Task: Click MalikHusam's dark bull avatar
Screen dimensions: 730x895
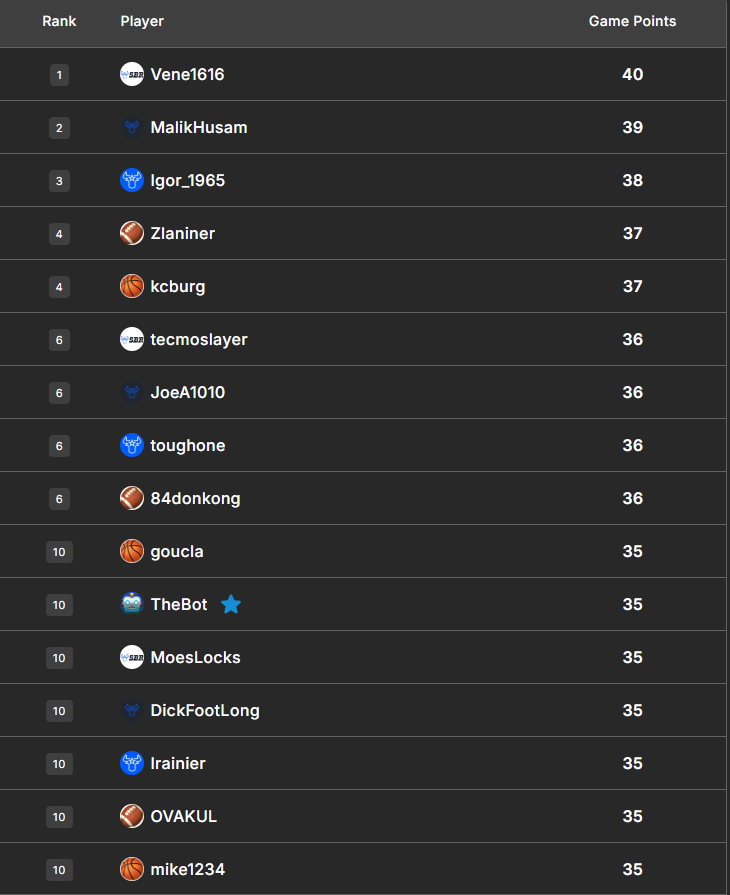Action: point(132,127)
